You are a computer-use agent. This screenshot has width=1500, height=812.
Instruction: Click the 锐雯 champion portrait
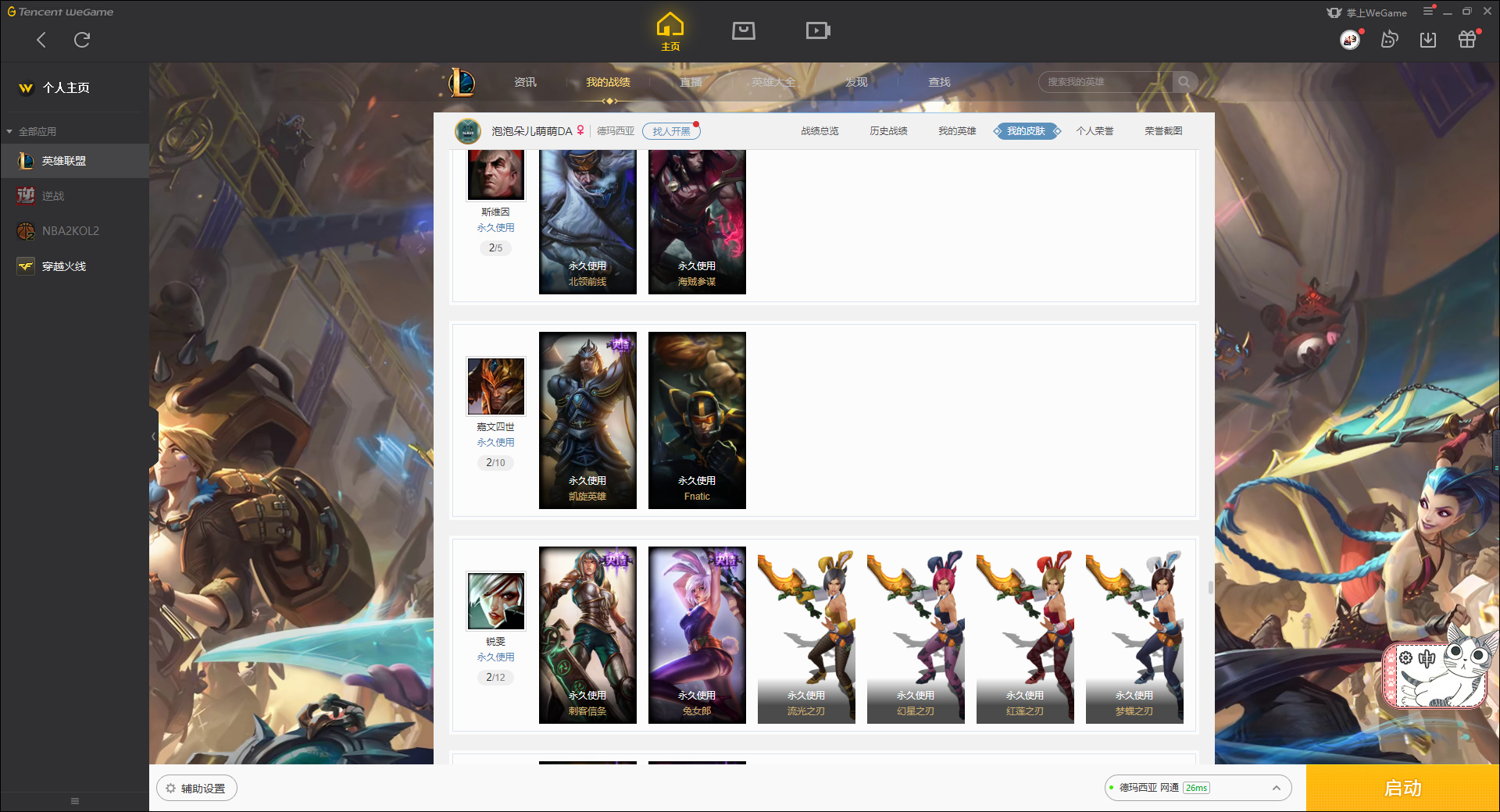(x=496, y=601)
